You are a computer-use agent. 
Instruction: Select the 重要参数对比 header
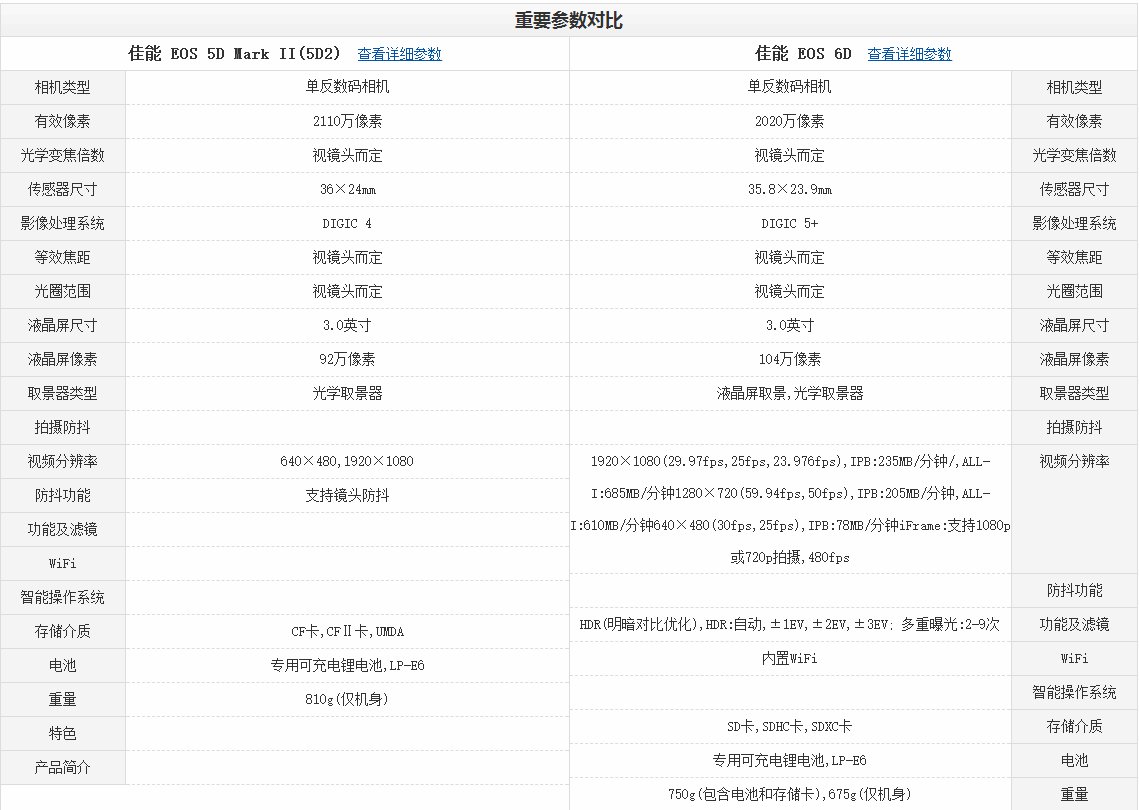tap(568, 17)
